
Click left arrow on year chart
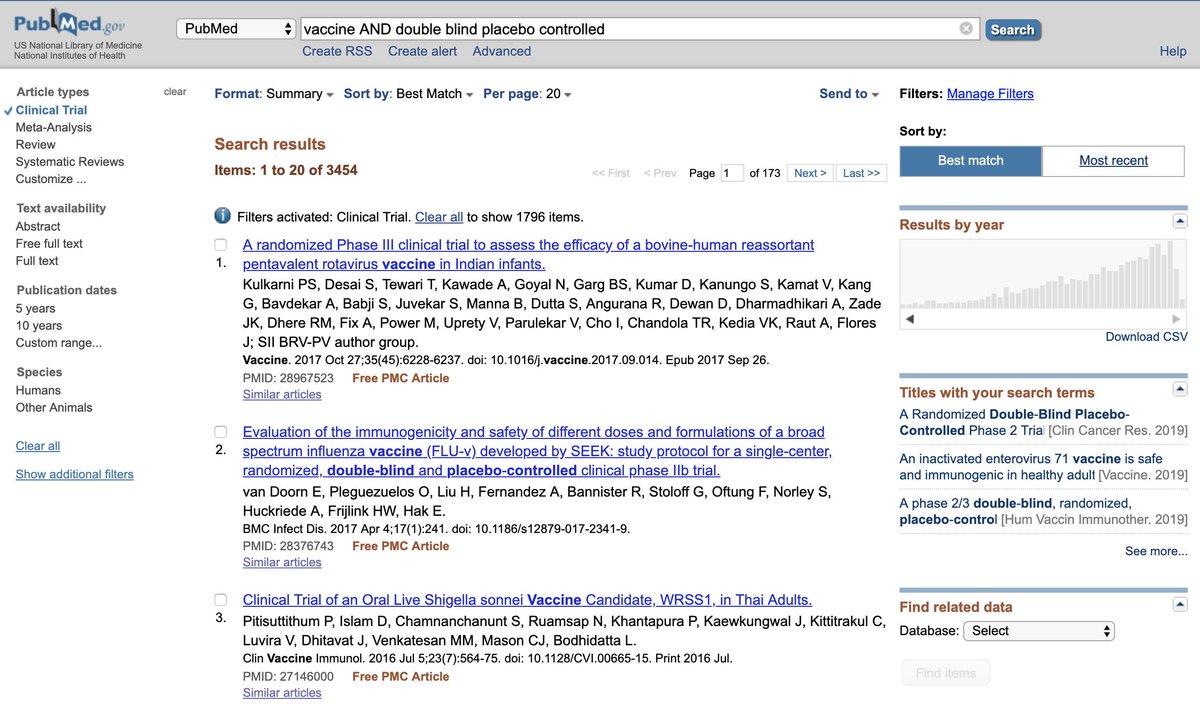pyautogui.click(x=909, y=318)
